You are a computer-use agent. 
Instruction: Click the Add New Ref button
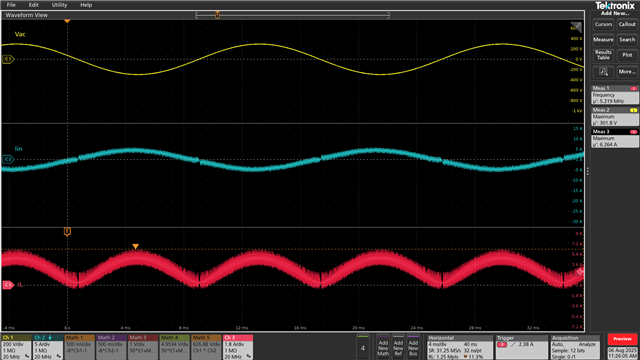coord(398,347)
